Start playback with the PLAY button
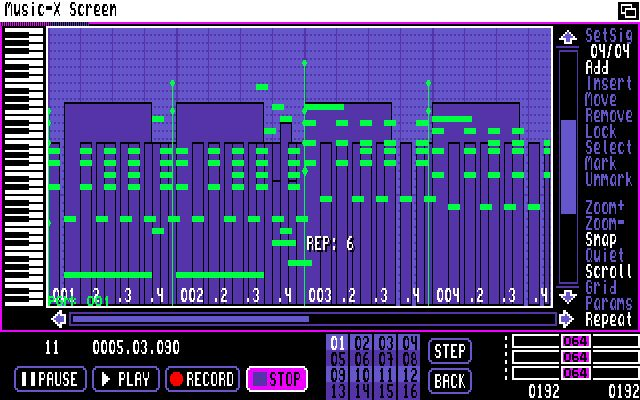The height and width of the screenshot is (400, 640). 126,379
